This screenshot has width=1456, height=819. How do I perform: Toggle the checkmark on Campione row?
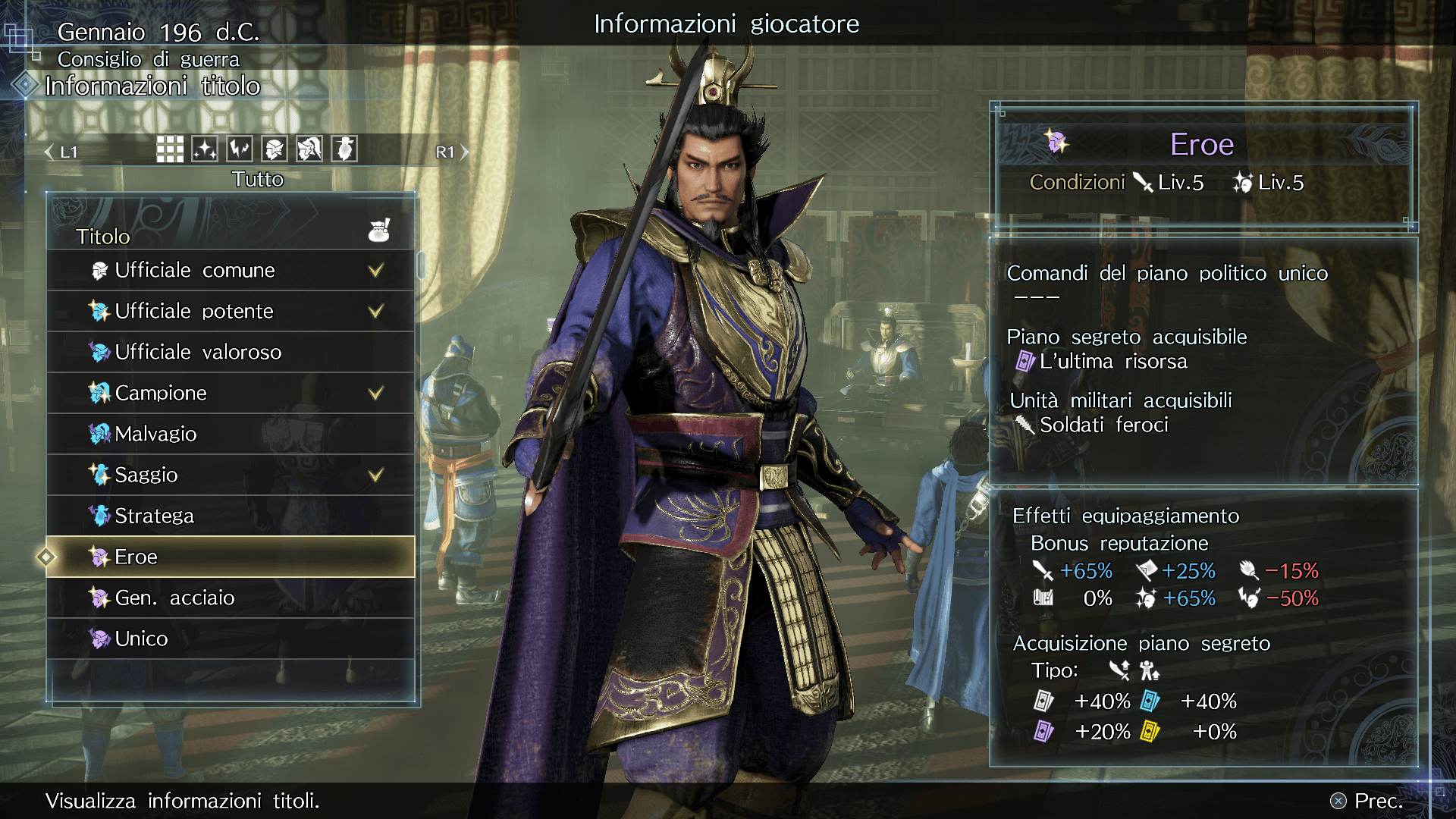tap(375, 393)
